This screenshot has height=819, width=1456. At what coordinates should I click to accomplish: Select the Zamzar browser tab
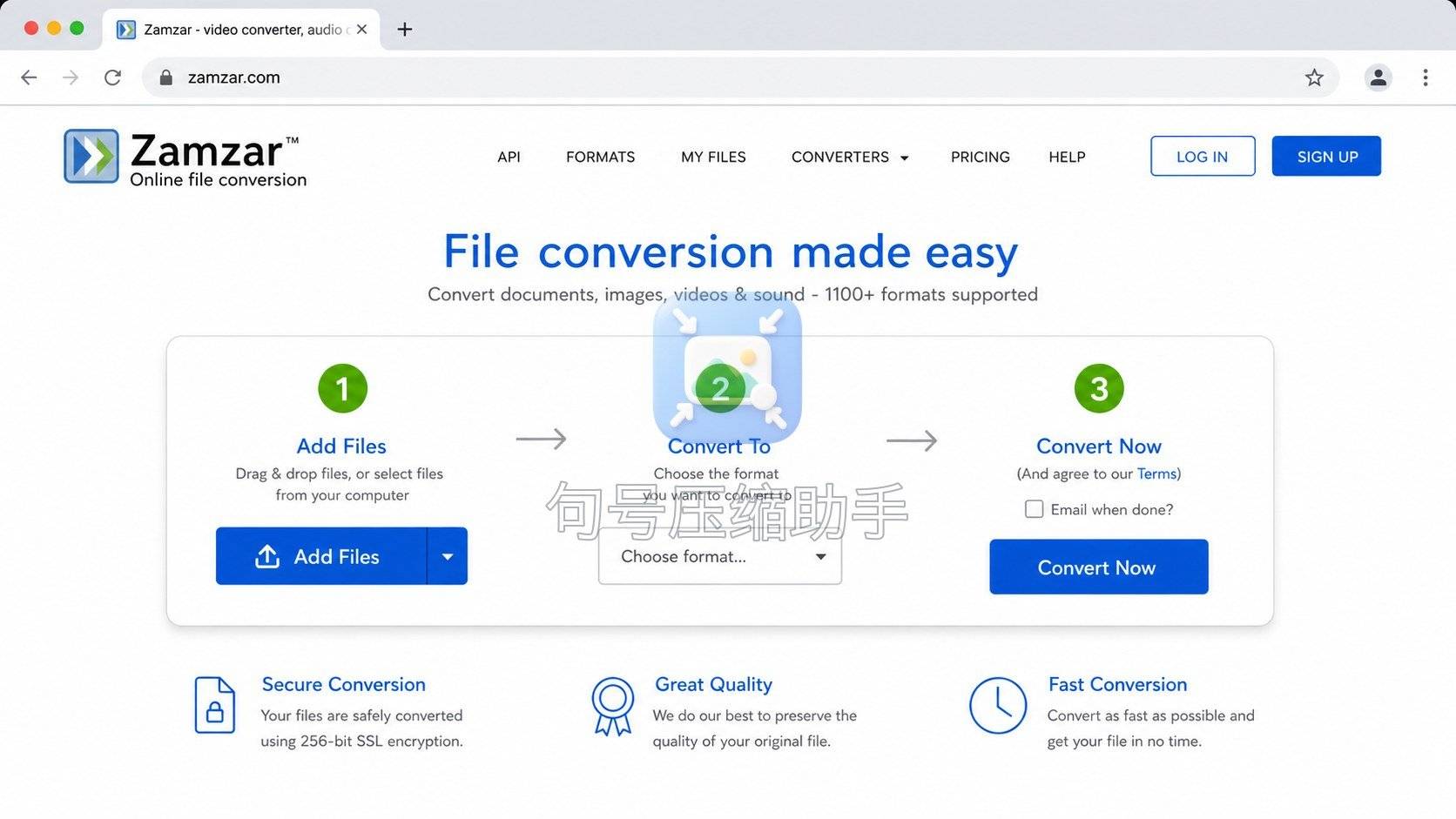[x=241, y=30]
